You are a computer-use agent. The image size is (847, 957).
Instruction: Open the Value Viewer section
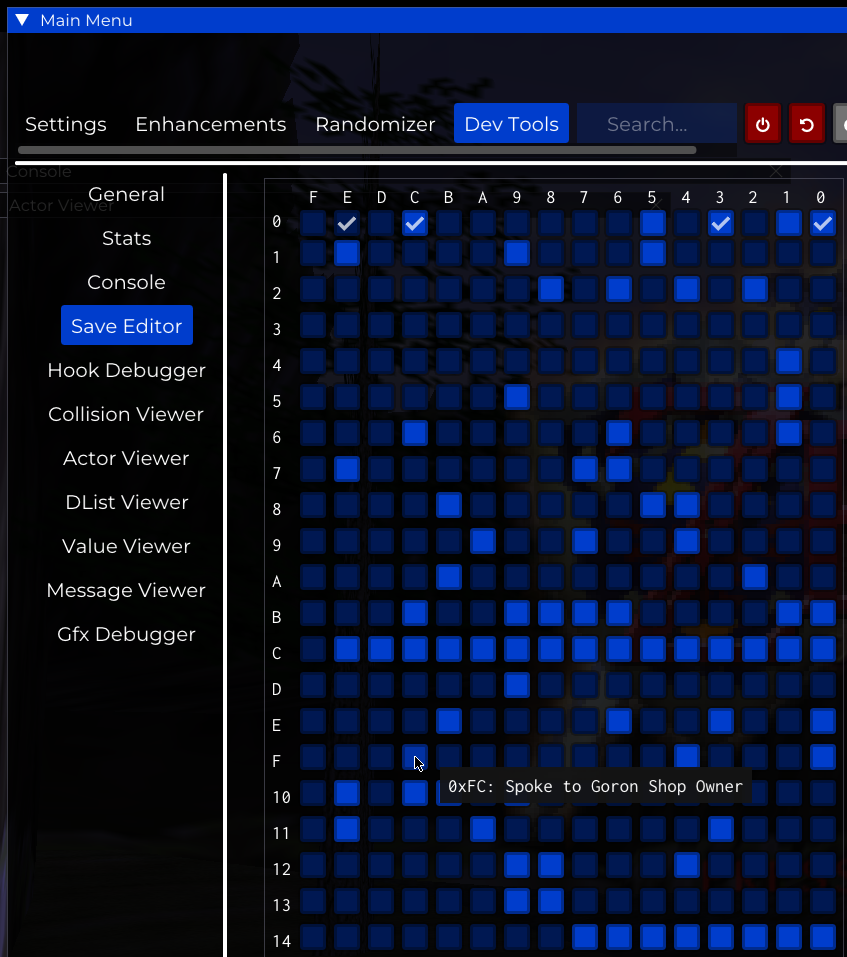click(126, 546)
